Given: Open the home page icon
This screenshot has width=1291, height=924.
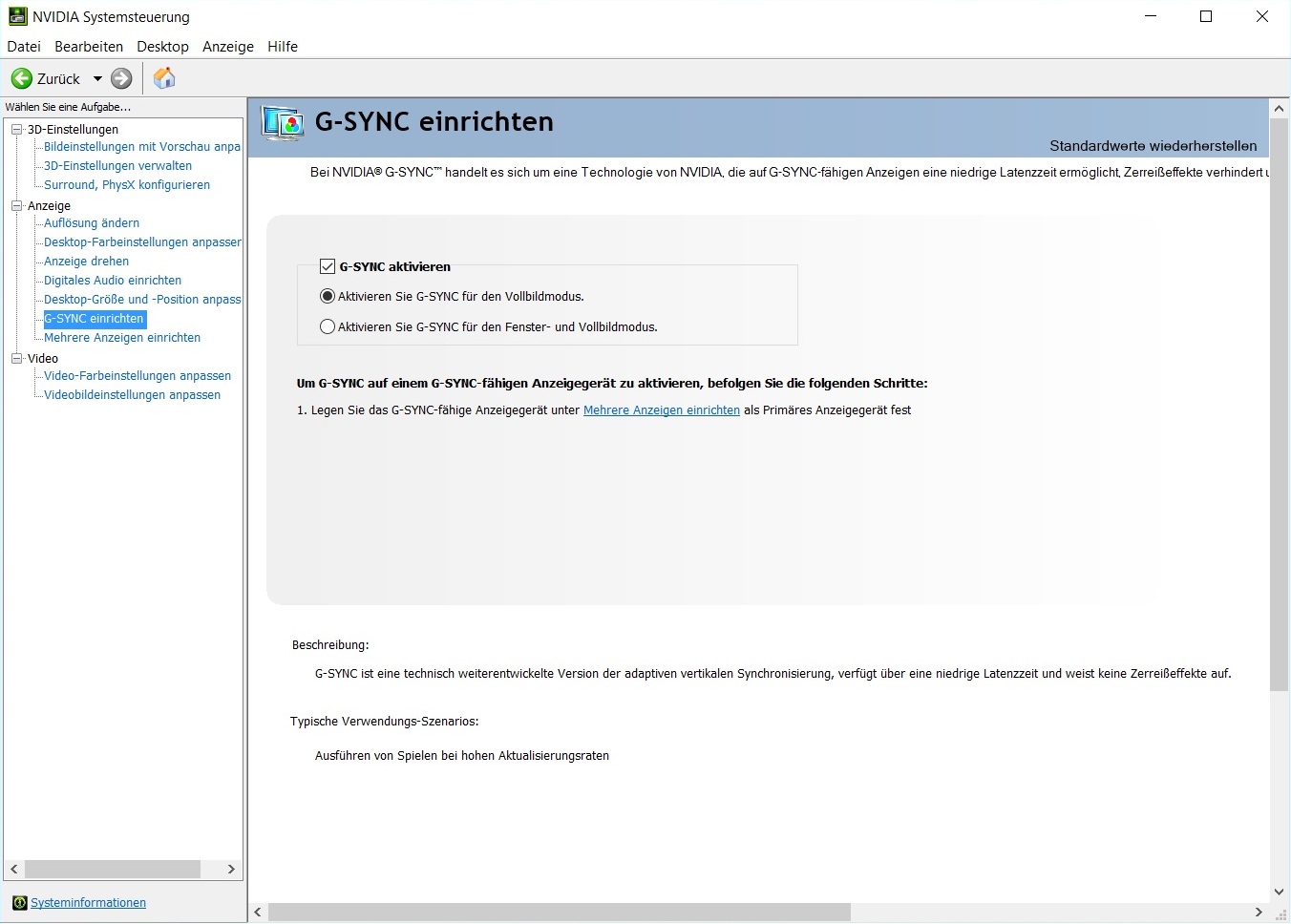Looking at the screenshot, I should tap(164, 78).
